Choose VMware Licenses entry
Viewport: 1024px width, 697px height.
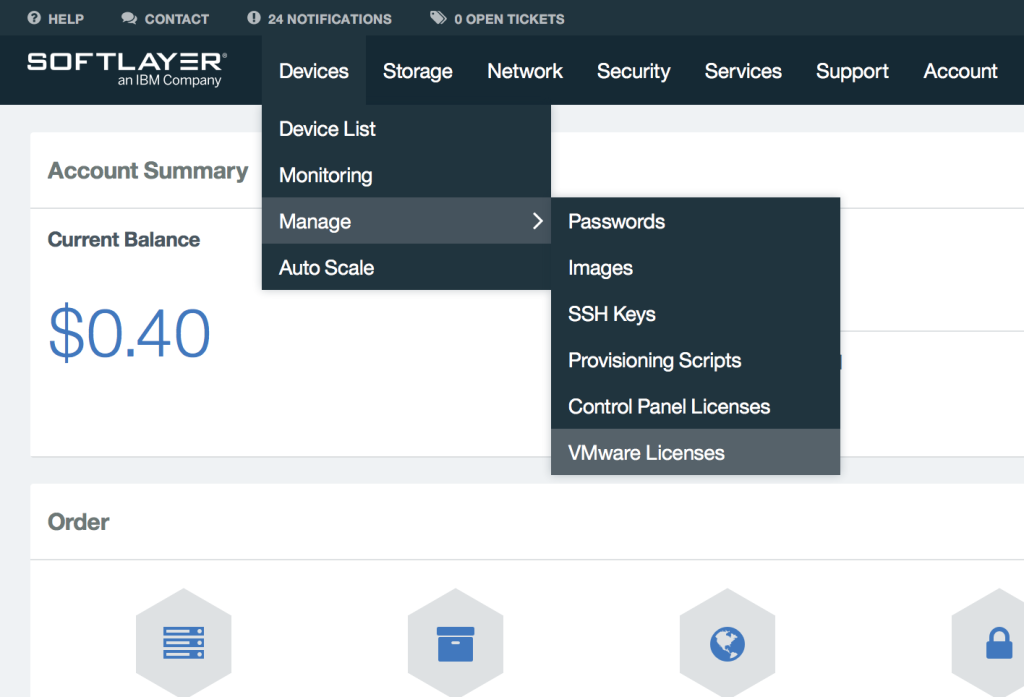(696, 452)
